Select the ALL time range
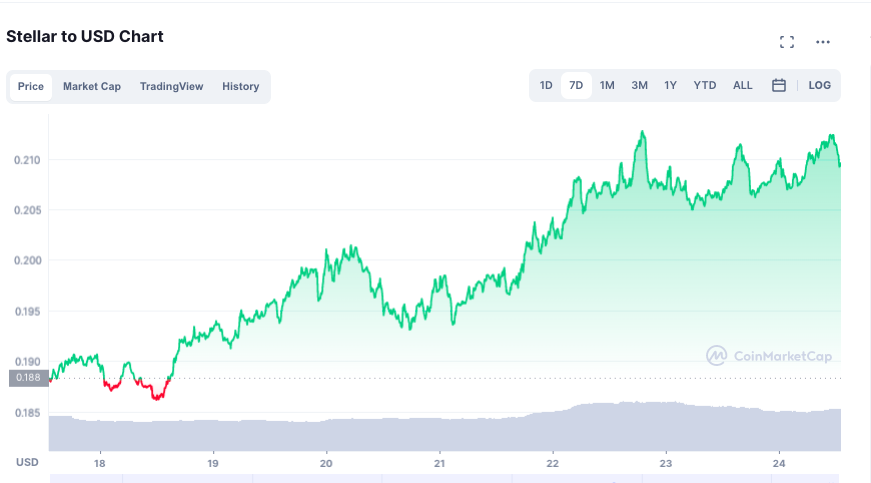Image resolution: width=871 pixels, height=483 pixels. pyautogui.click(x=743, y=85)
